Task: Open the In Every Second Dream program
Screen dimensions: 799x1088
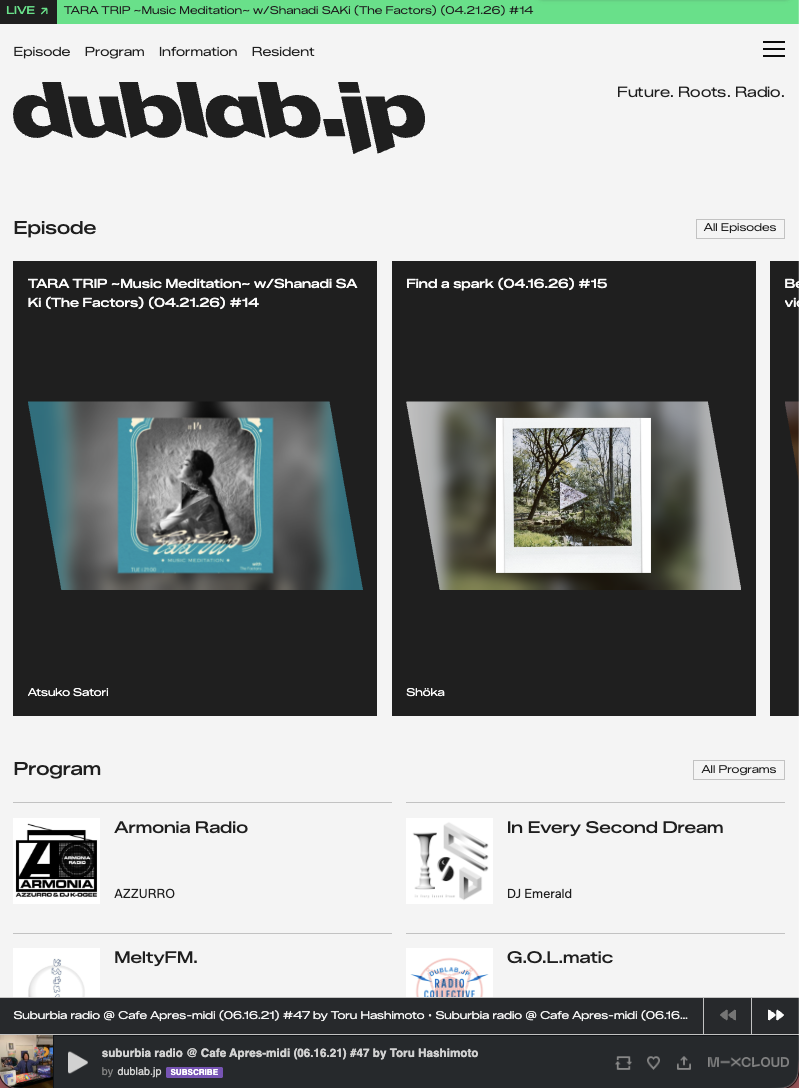Action: (x=615, y=828)
